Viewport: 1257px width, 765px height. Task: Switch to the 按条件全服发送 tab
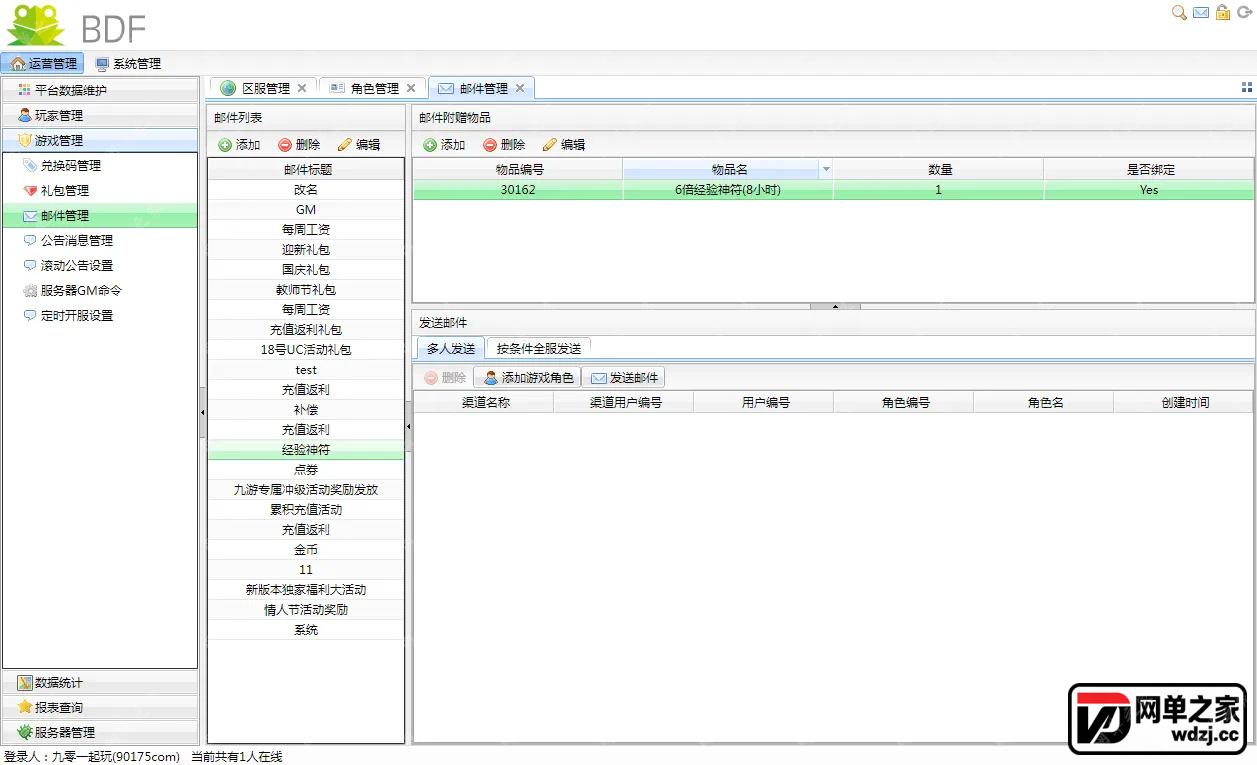coord(538,348)
